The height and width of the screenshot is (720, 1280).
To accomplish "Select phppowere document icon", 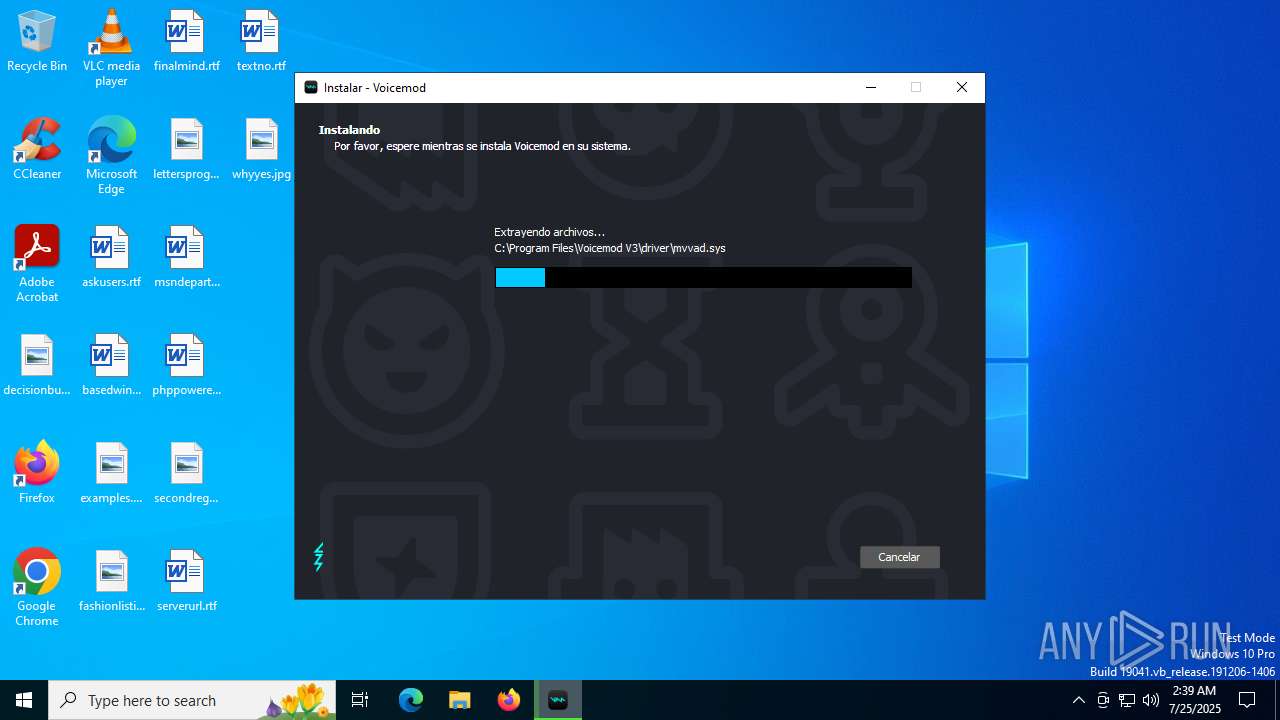I will tap(186, 366).
